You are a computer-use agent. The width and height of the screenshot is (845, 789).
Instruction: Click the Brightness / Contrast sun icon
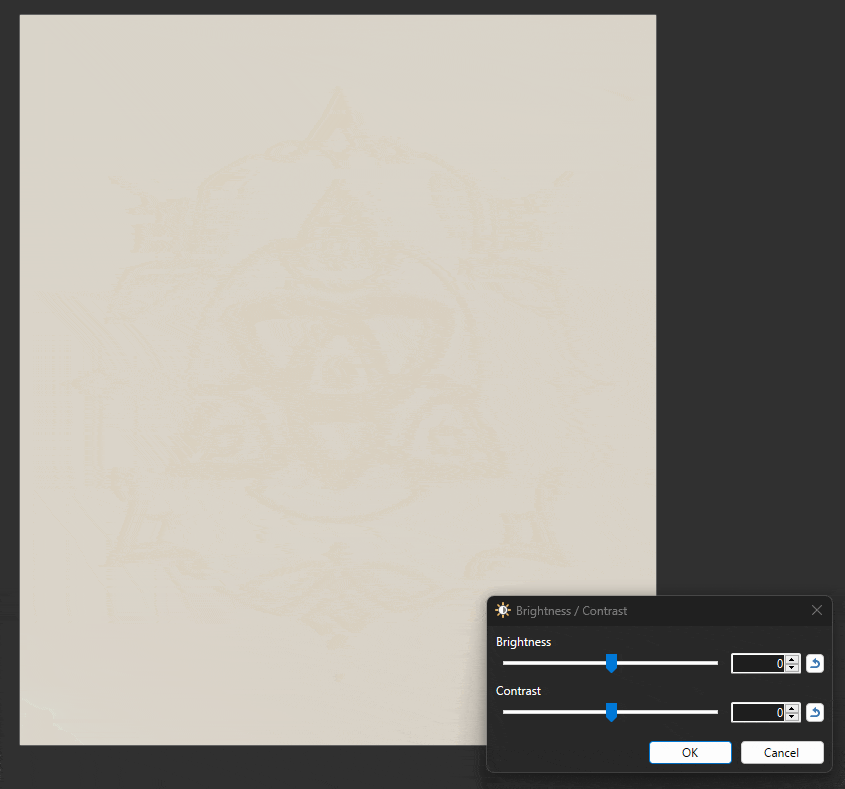pos(503,610)
